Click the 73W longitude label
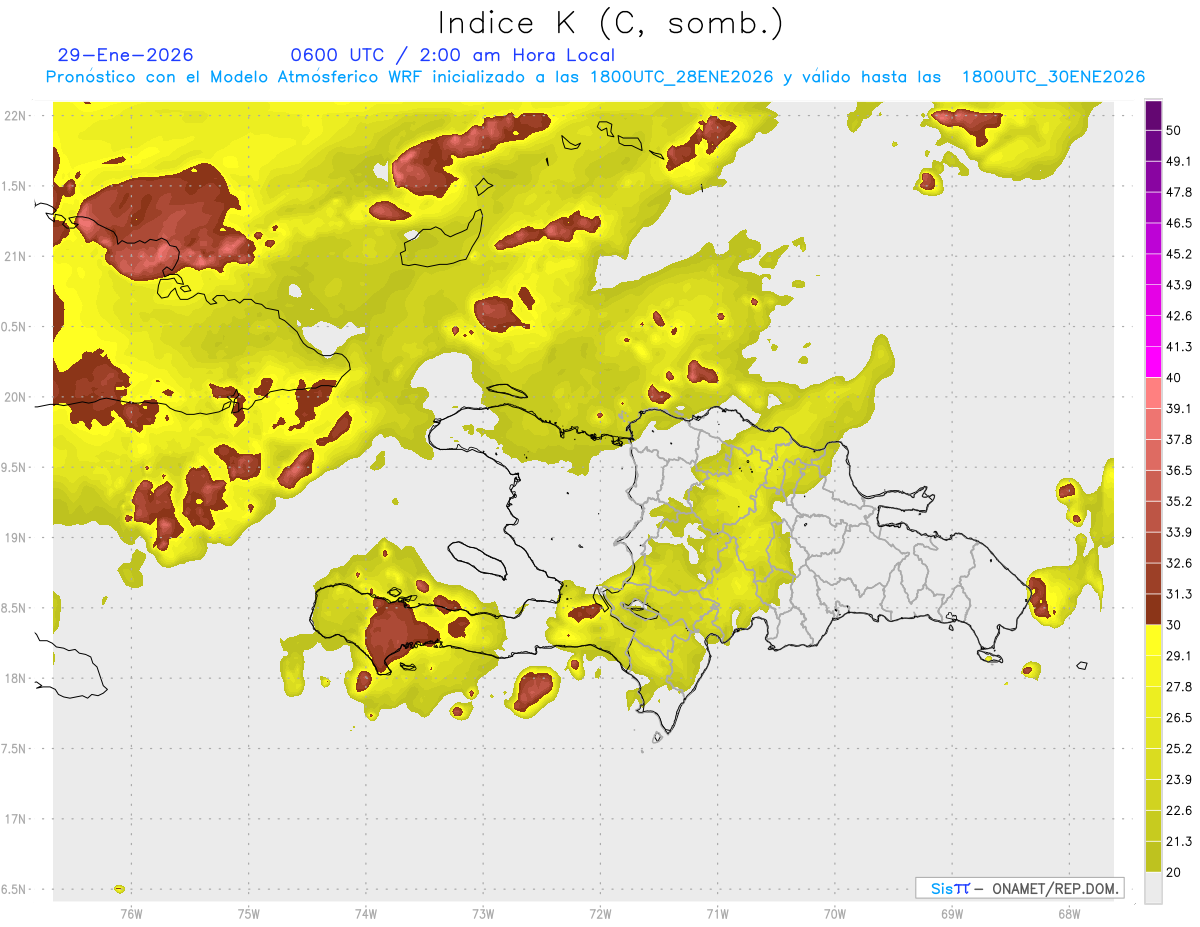This screenshot has height=927, width=1200. pos(483,913)
